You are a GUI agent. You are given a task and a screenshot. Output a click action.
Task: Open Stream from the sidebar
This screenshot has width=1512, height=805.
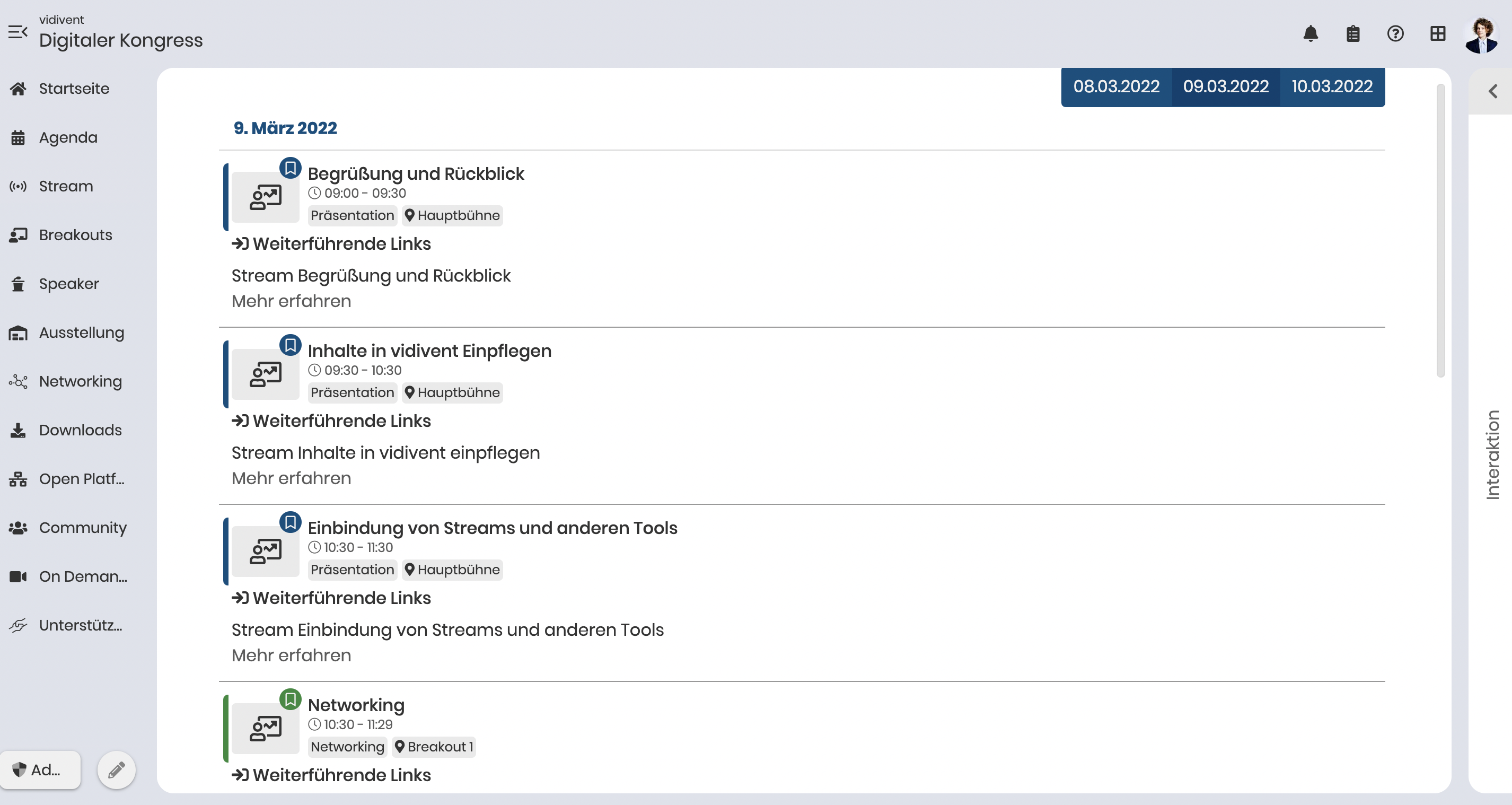tap(66, 186)
